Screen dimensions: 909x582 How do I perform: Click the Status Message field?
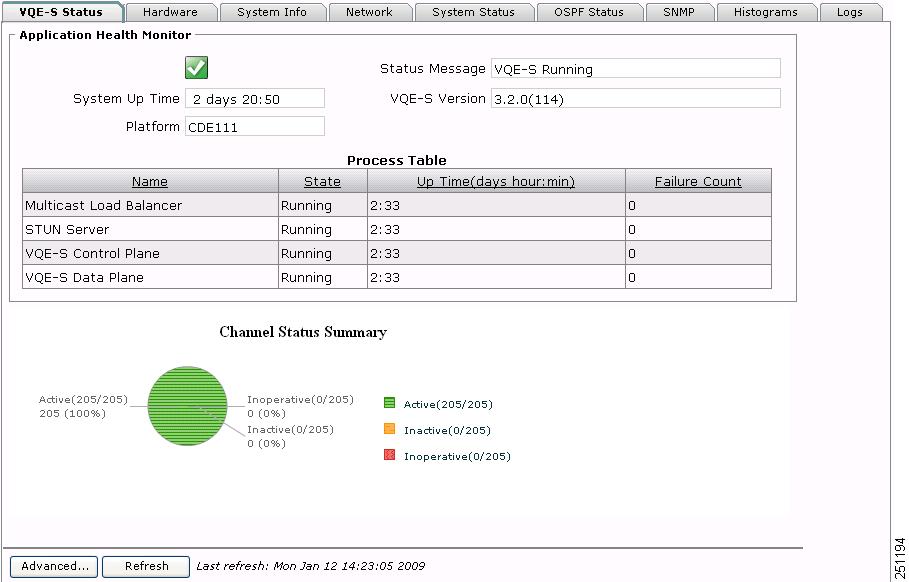[636, 68]
